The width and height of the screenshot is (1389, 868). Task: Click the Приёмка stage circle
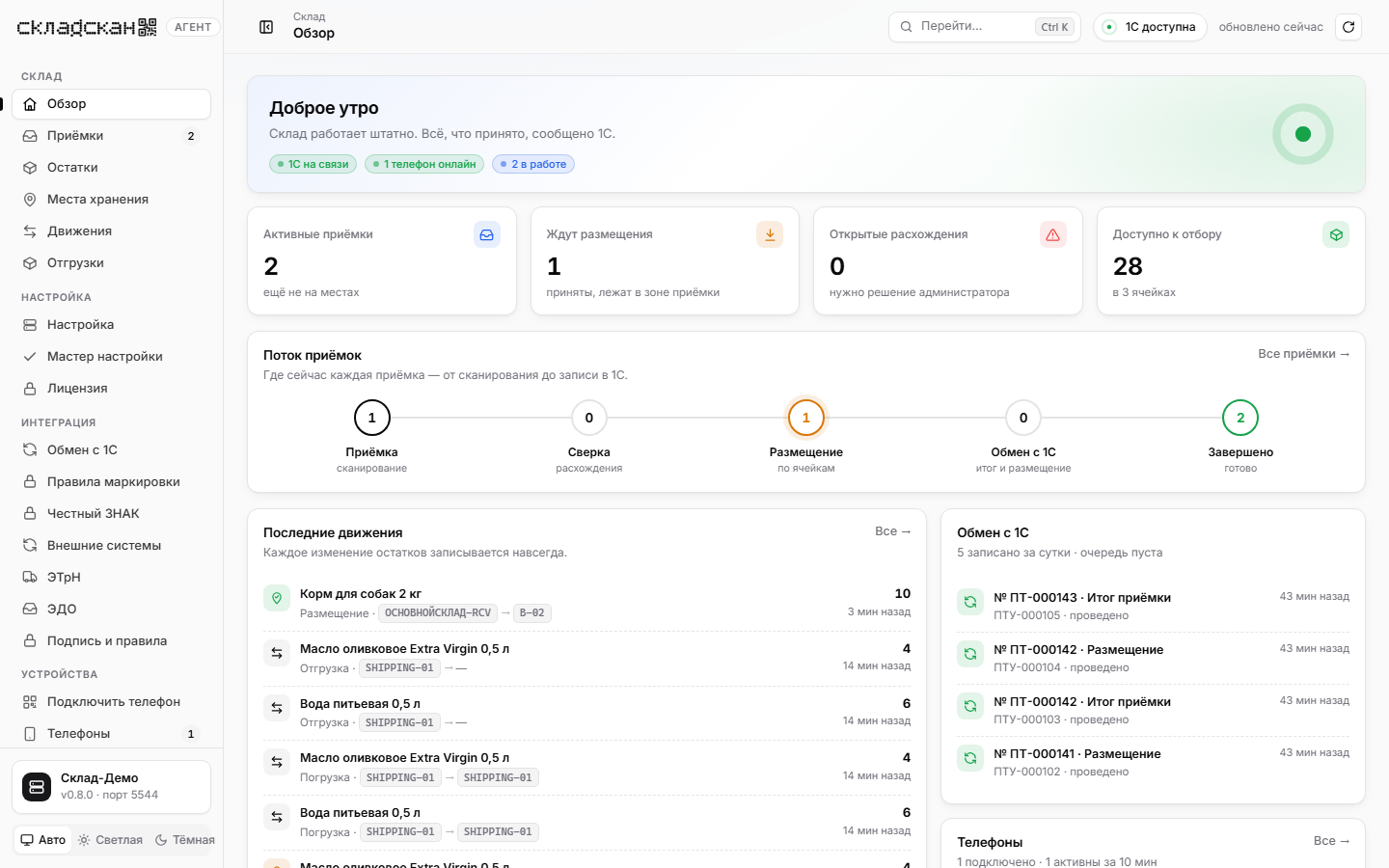pyautogui.click(x=372, y=418)
